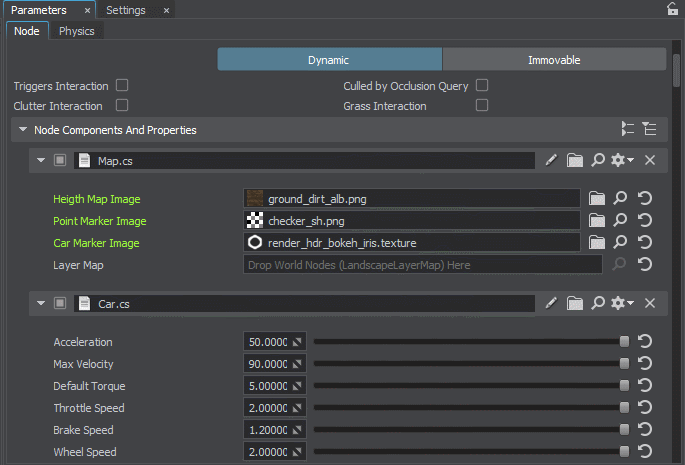Set the node to Immovable
This screenshot has height=465, width=685.
(x=554, y=60)
